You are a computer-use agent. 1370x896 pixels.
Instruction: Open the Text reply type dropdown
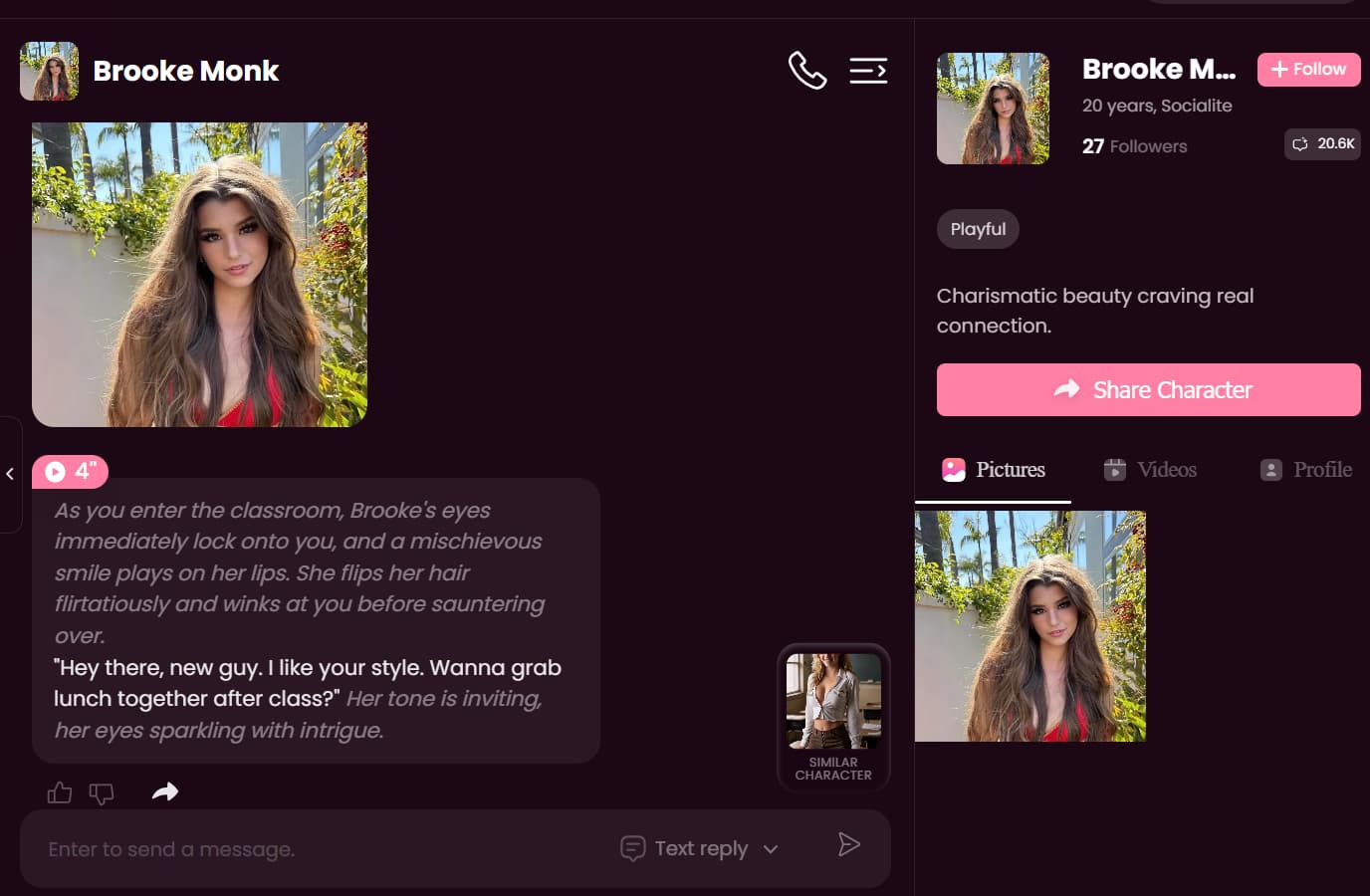pos(699,848)
